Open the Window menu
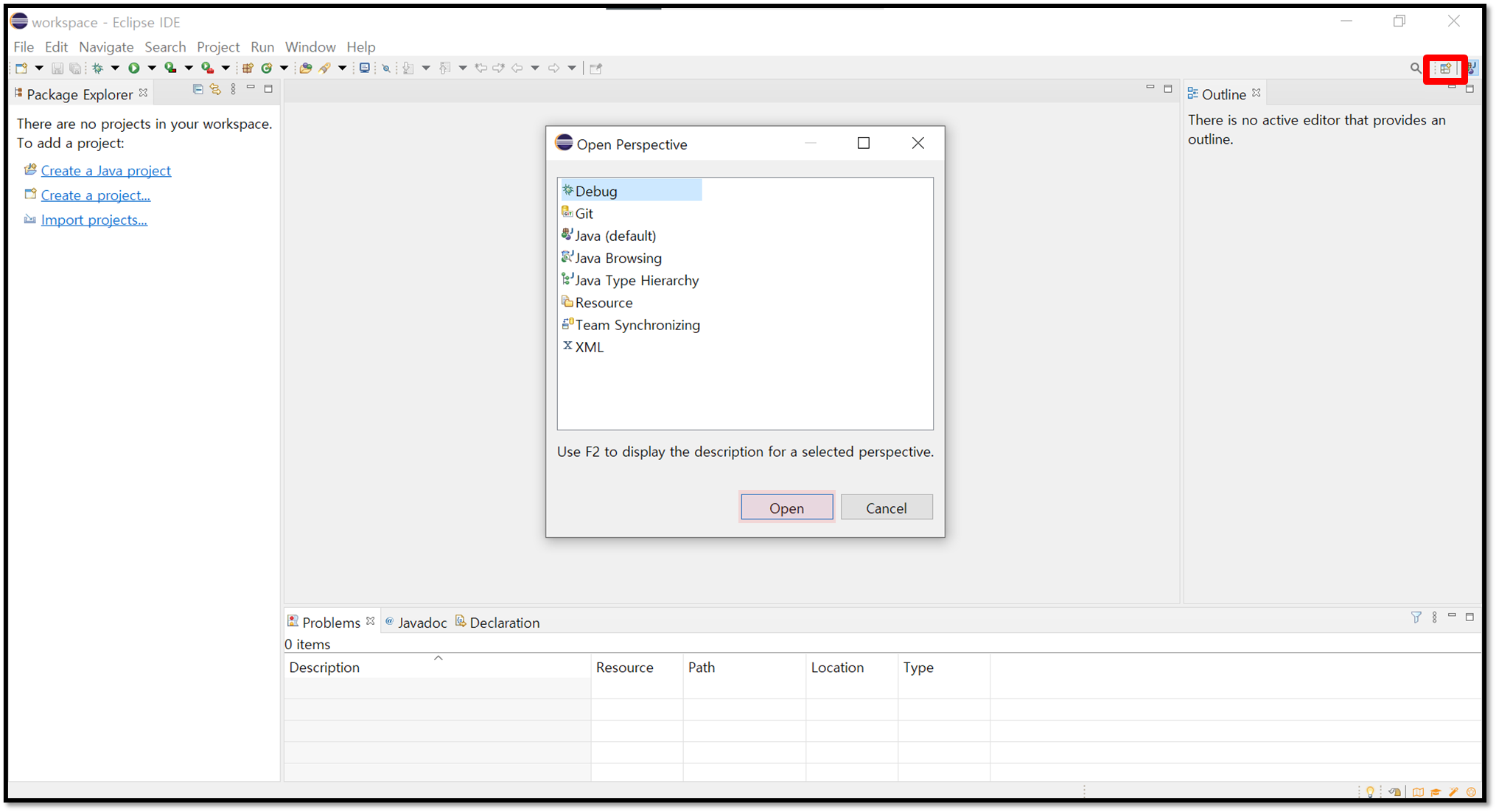 (x=310, y=46)
